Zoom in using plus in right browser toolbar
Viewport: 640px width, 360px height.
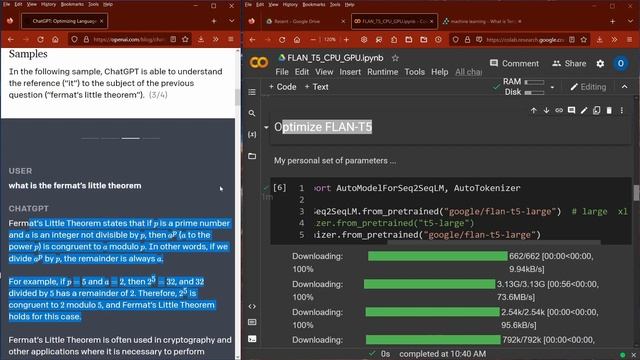tap(346, 40)
